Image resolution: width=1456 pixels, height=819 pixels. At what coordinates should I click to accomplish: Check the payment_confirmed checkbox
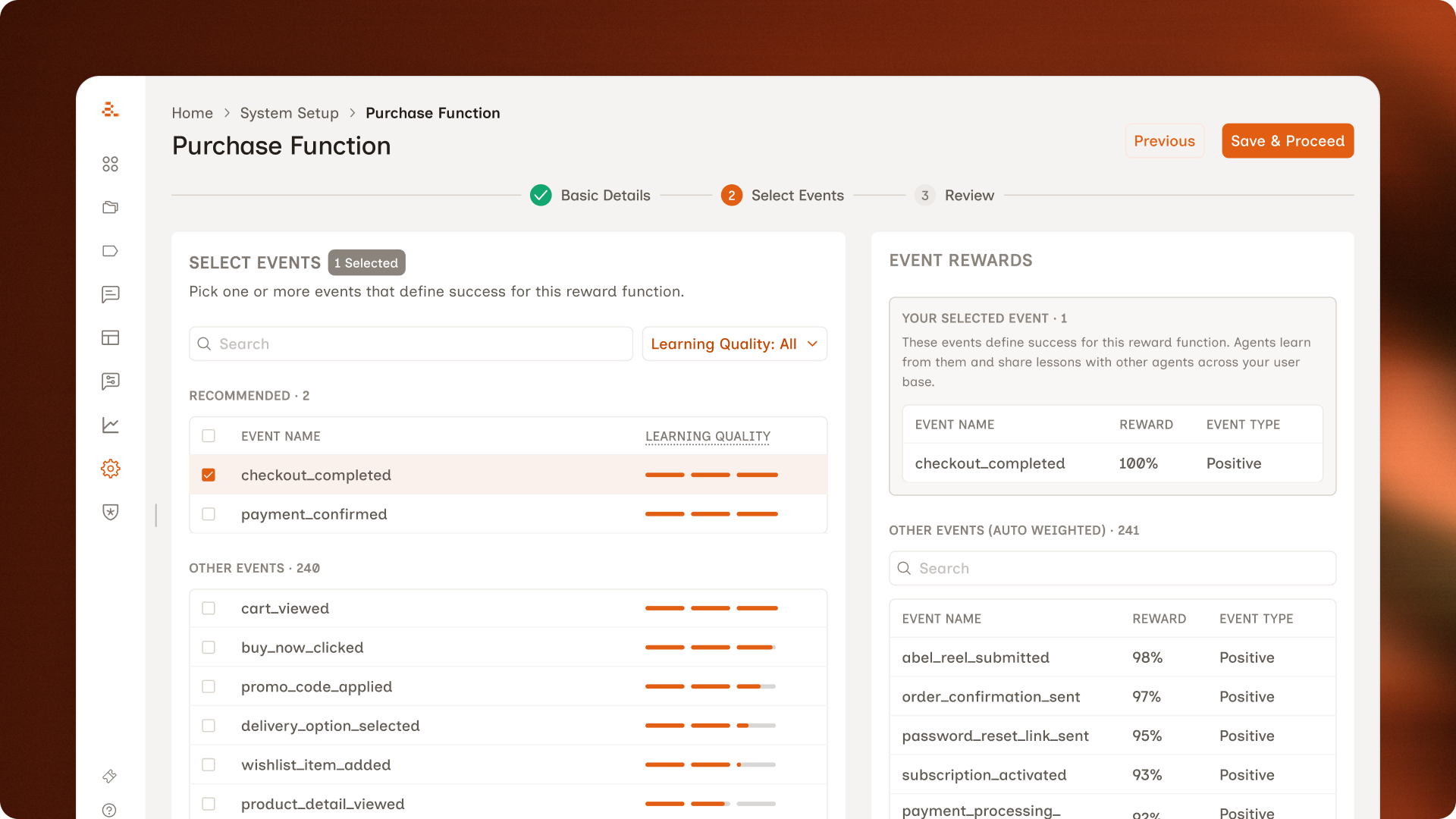(209, 514)
